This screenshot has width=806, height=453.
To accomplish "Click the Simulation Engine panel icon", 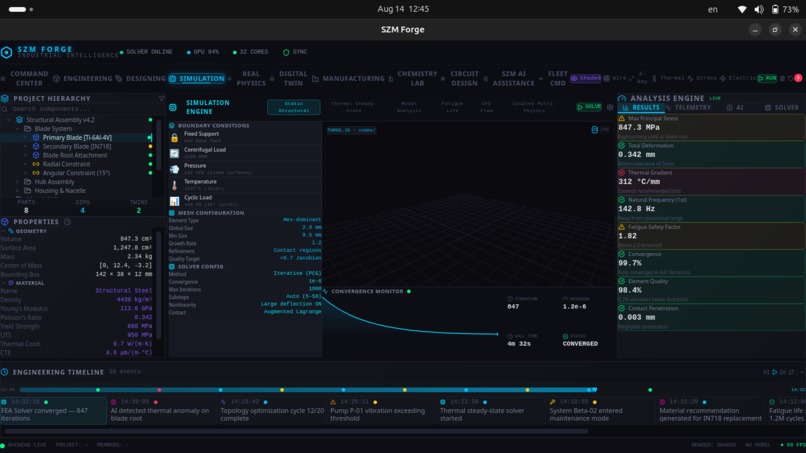I will pyautogui.click(x=173, y=107).
